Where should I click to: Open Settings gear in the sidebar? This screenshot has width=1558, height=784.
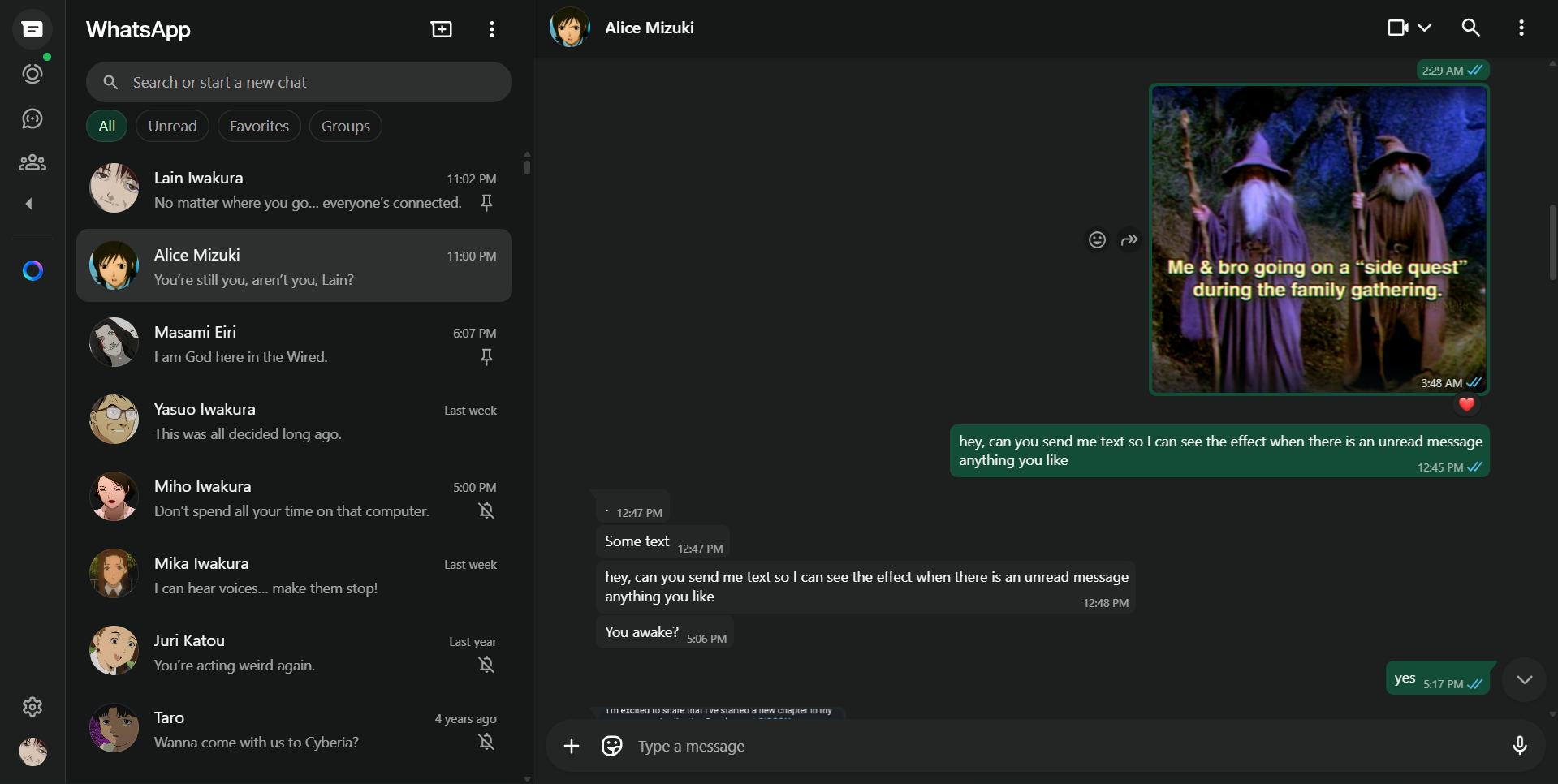point(32,707)
